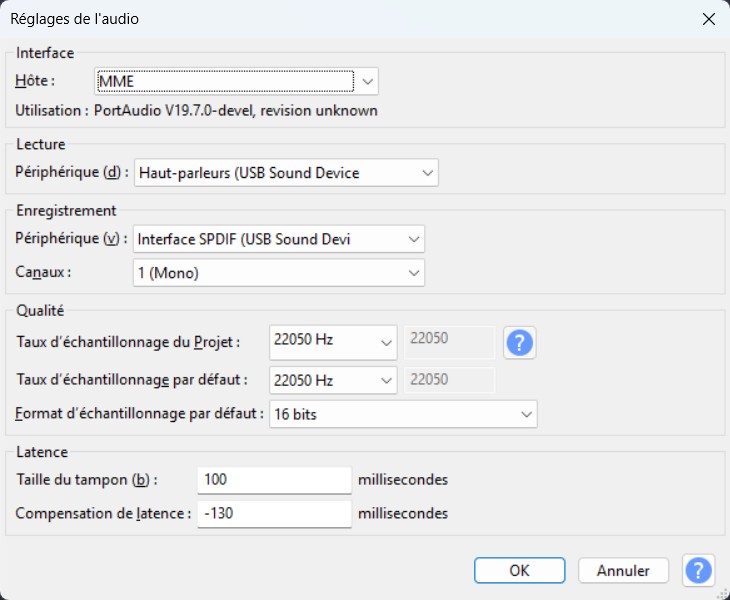Click the Annuler button
Viewport: 730px width, 600px height.
click(x=623, y=570)
